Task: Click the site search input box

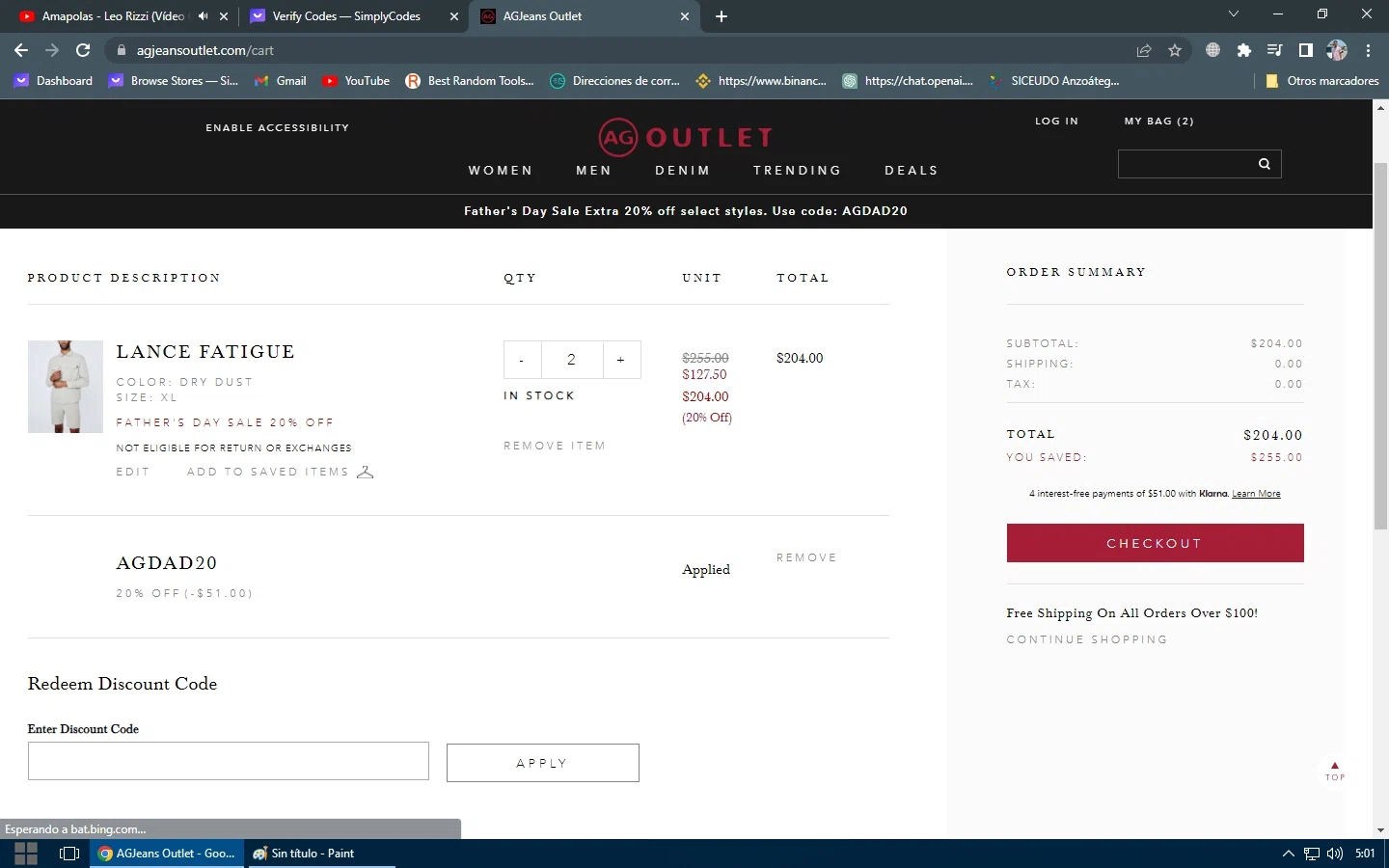Action: pos(1185,164)
